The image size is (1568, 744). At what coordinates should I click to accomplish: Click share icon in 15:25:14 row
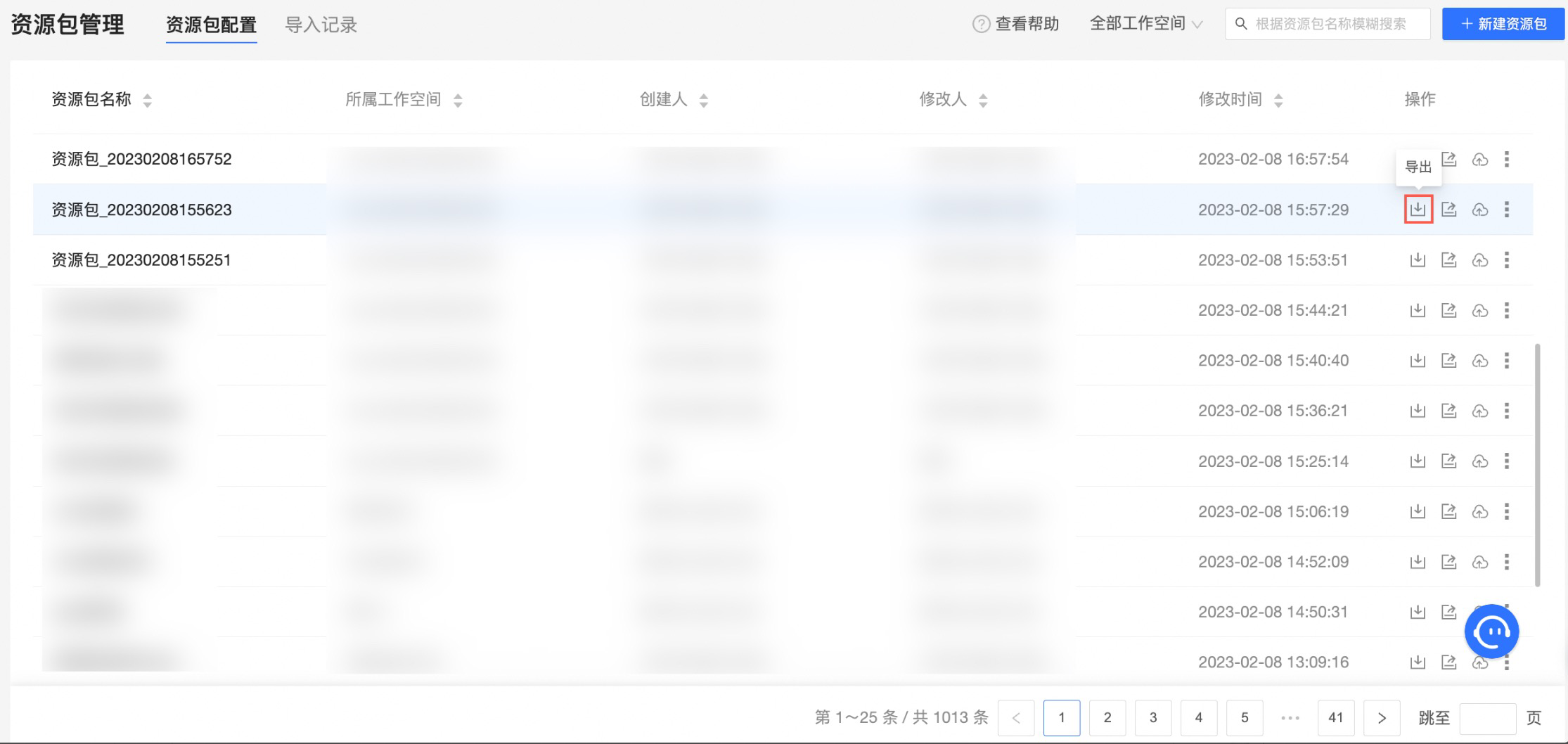[x=1448, y=461]
